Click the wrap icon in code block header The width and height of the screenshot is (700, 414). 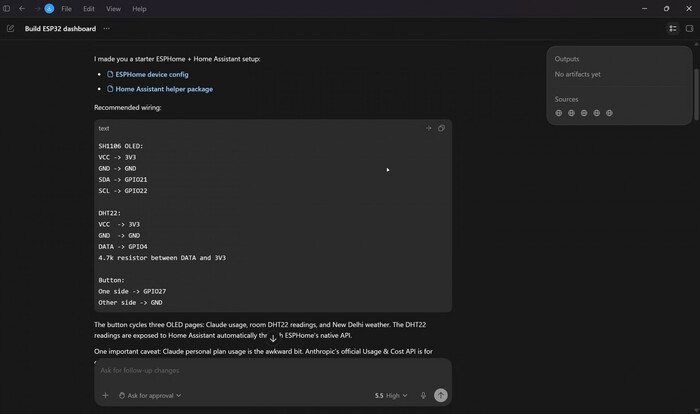click(x=429, y=128)
